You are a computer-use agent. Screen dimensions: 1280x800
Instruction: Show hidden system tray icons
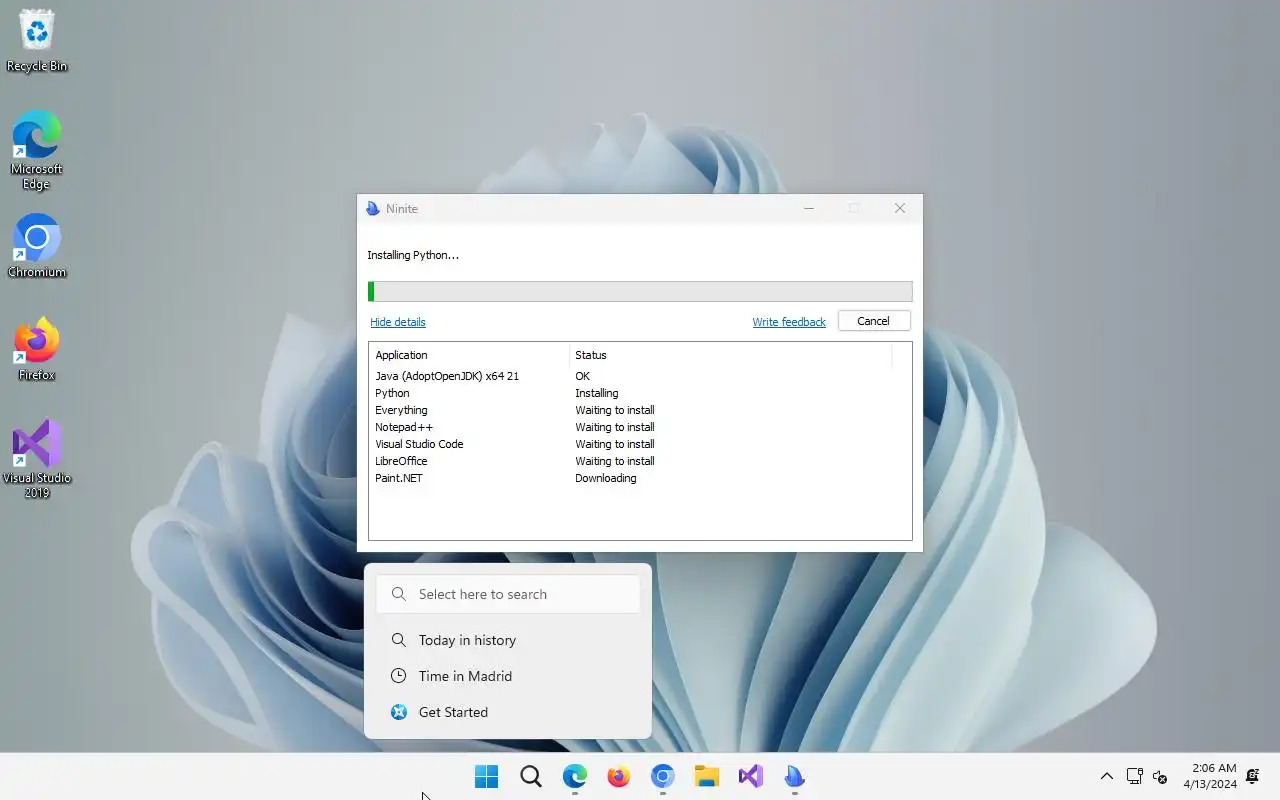click(x=1107, y=776)
